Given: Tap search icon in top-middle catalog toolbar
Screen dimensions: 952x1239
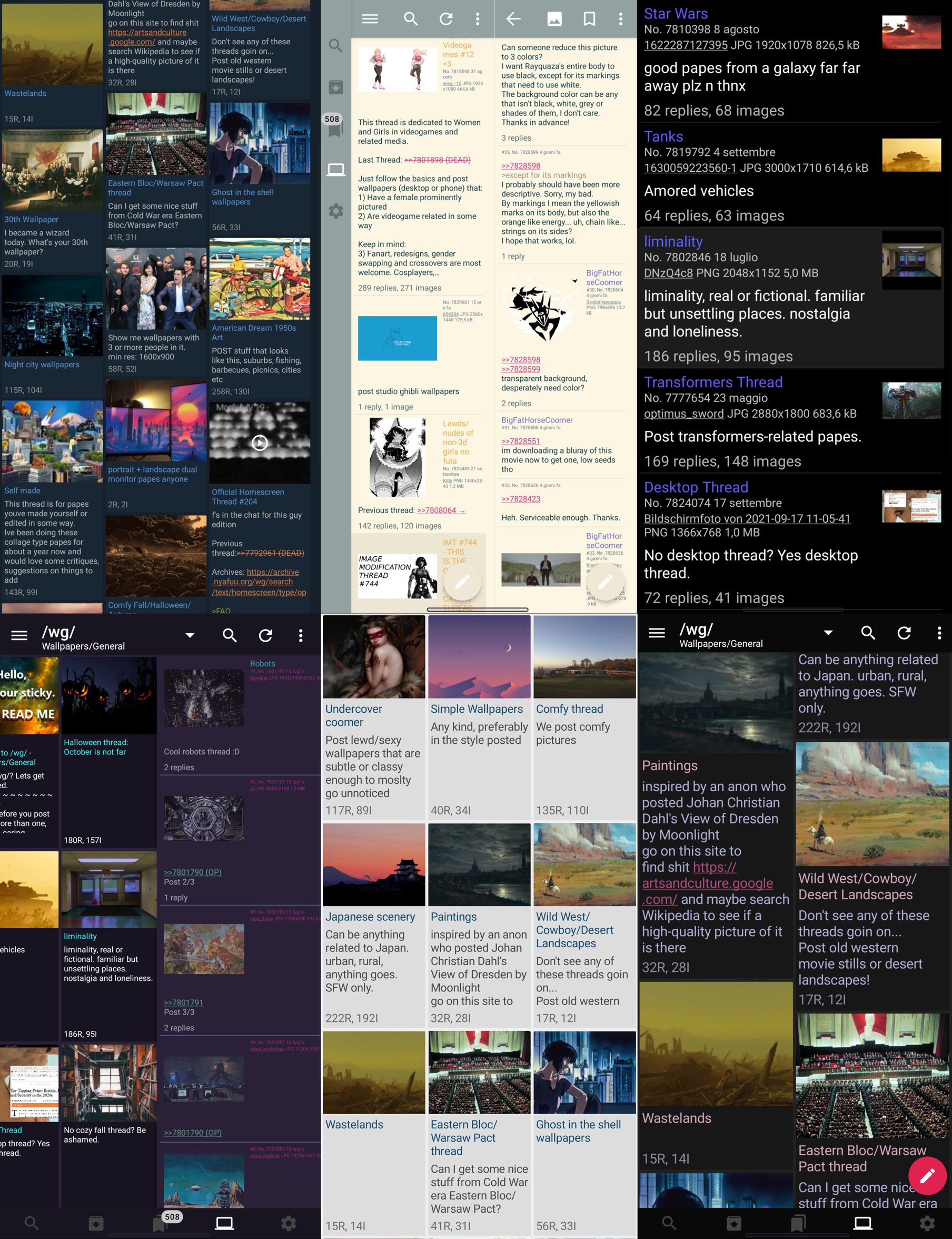Looking at the screenshot, I should [x=411, y=19].
